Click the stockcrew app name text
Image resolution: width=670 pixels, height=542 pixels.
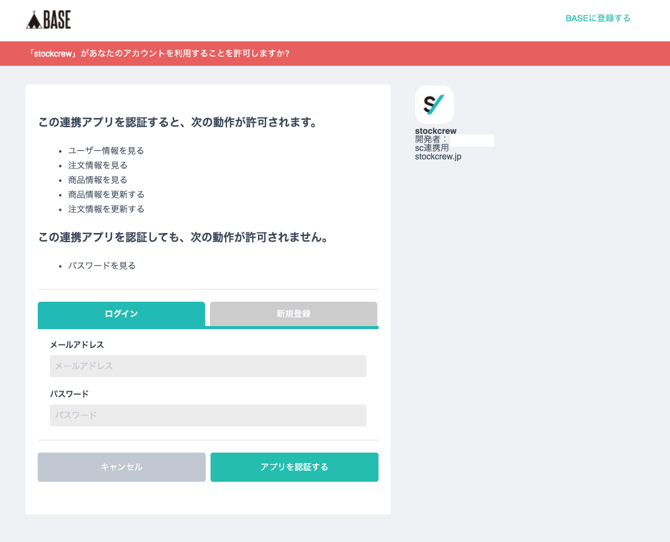(x=435, y=131)
